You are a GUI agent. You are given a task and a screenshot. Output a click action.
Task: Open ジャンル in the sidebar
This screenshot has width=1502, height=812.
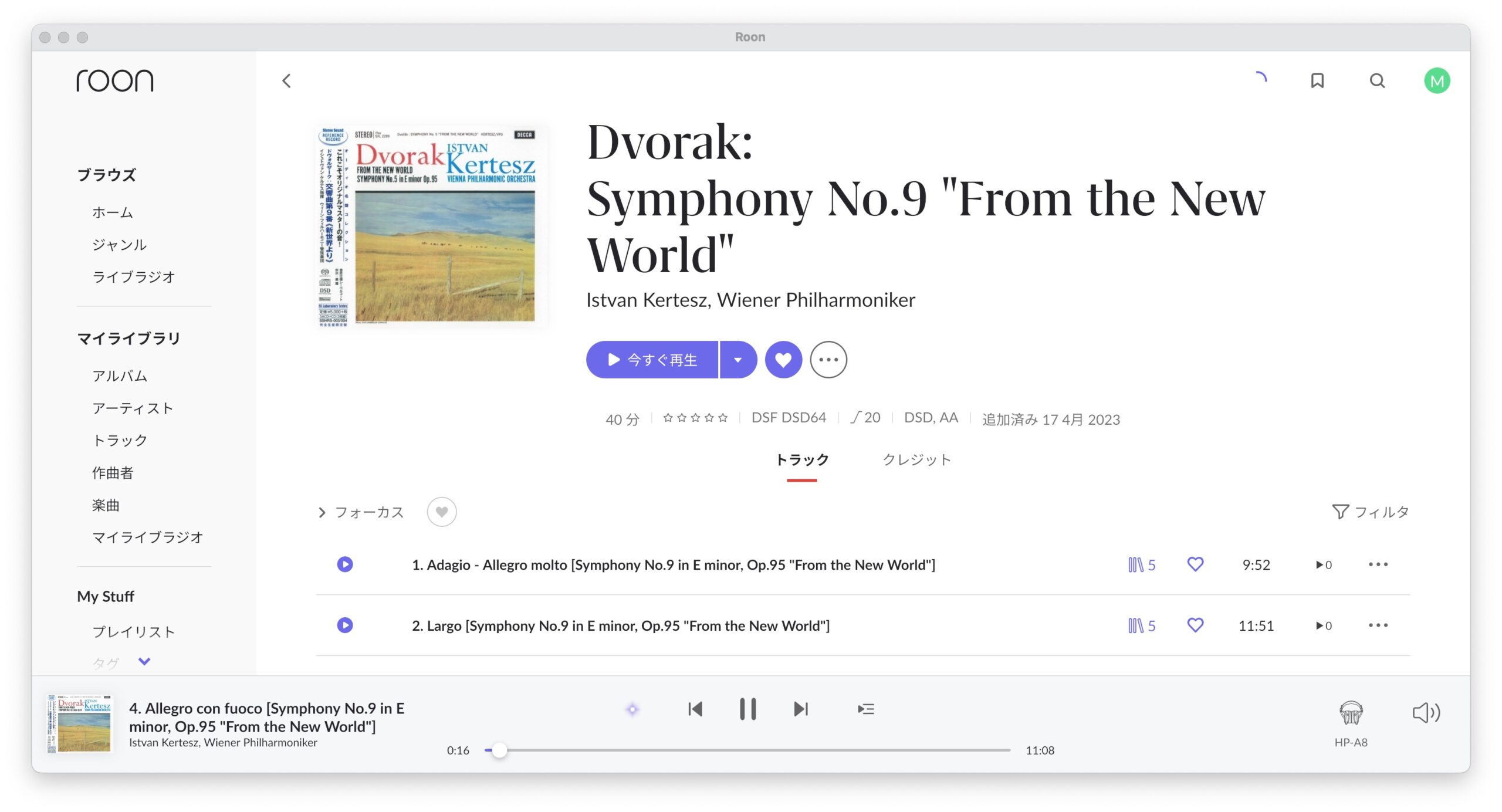click(x=120, y=245)
